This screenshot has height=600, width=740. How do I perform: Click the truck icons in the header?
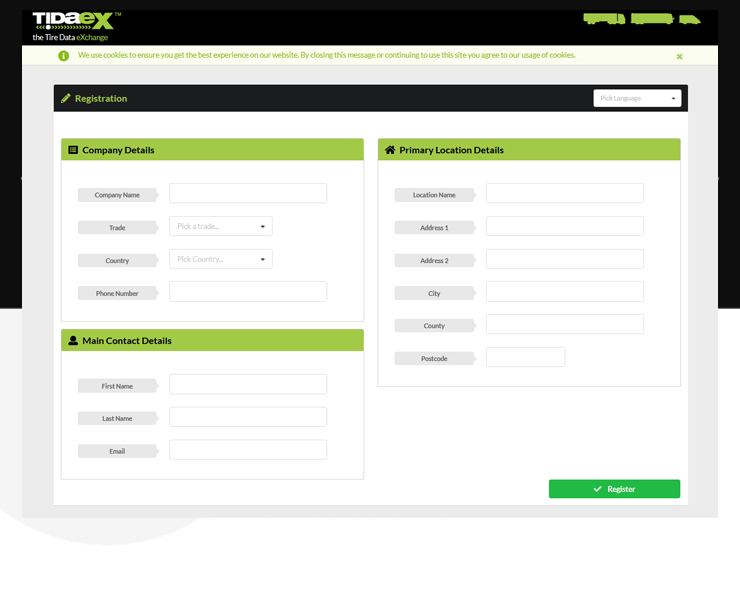click(641, 19)
